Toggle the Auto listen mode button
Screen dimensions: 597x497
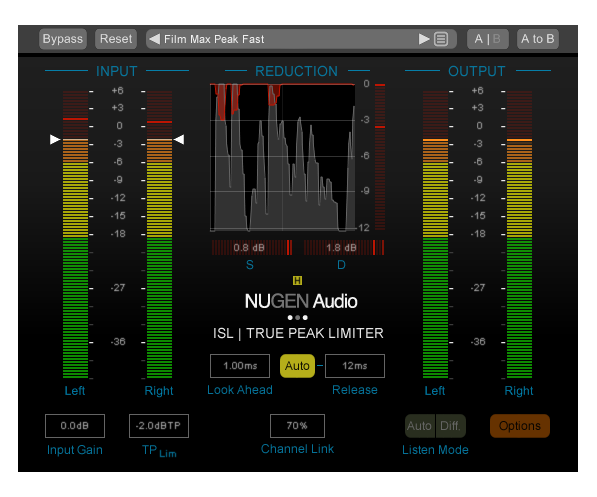420,426
